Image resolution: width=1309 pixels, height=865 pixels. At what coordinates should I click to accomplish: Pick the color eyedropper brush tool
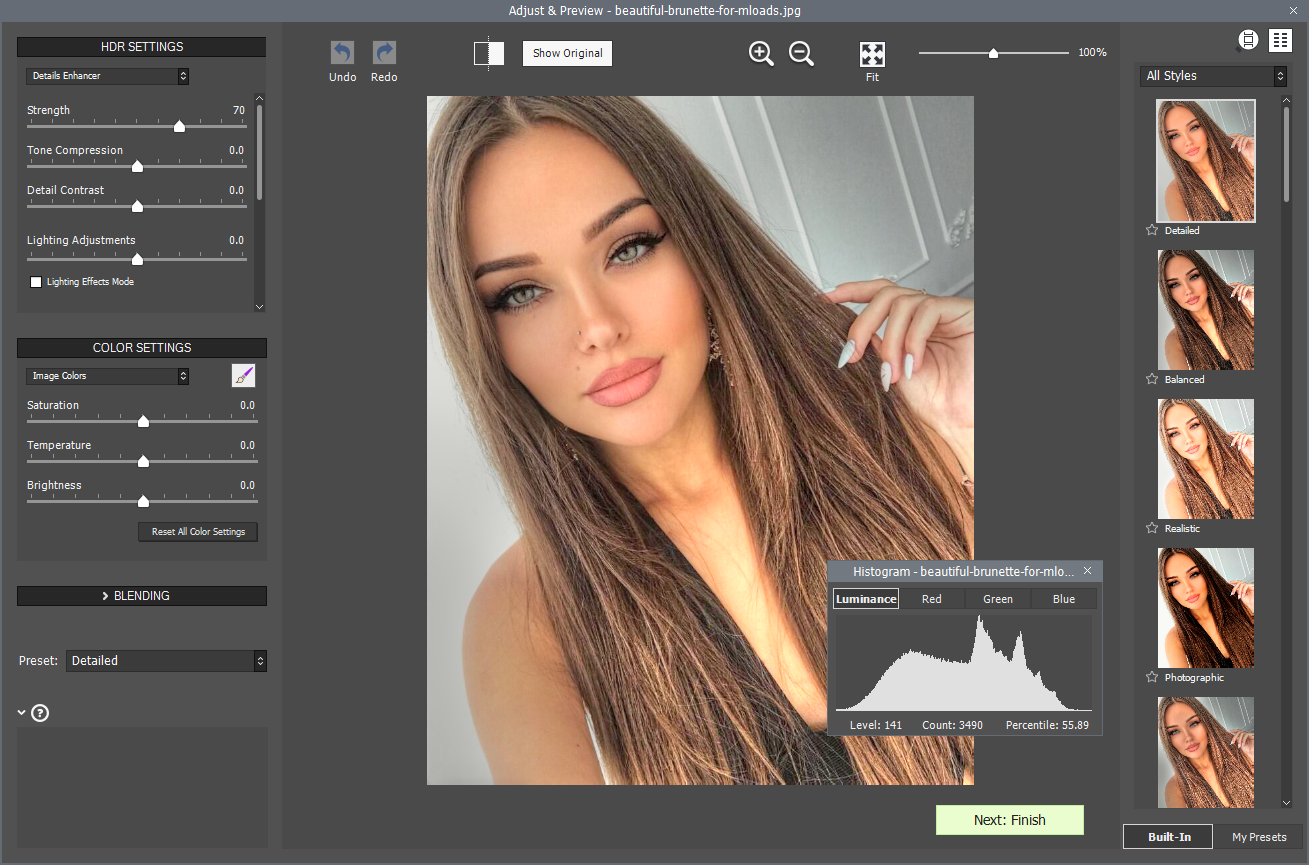coord(244,376)
